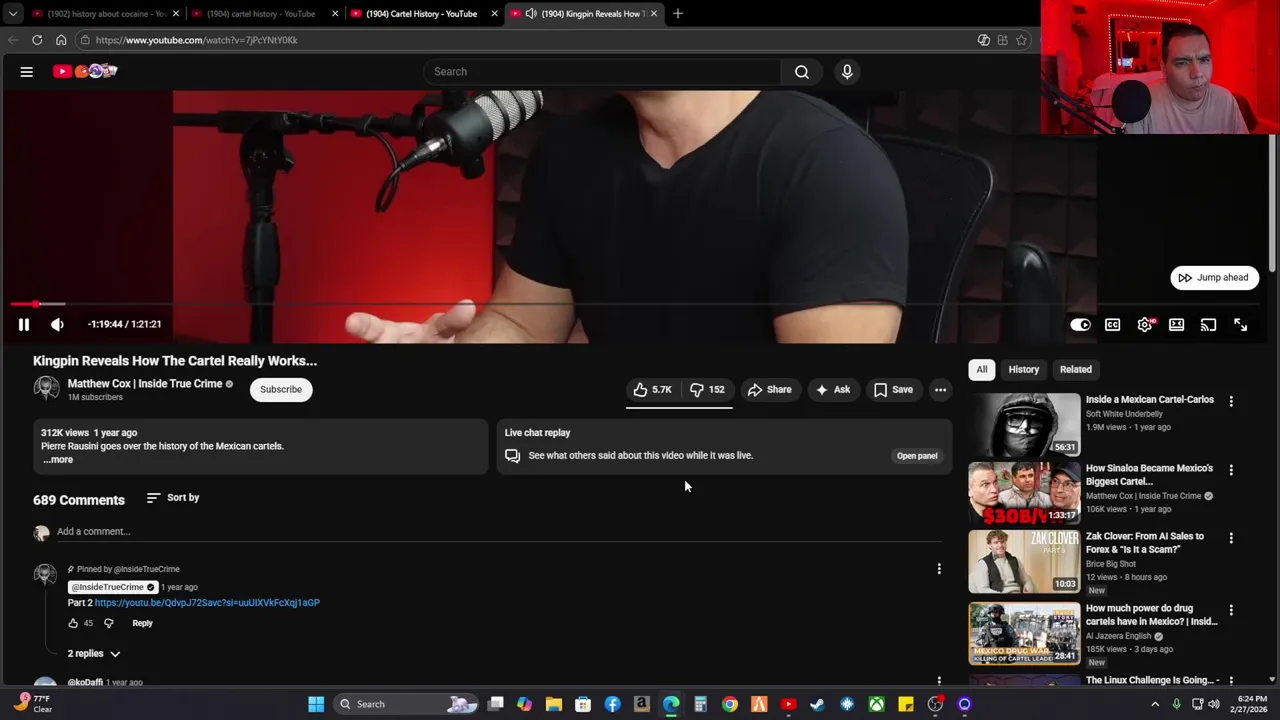Dislike the pinned comment

(x=109, y=623)
